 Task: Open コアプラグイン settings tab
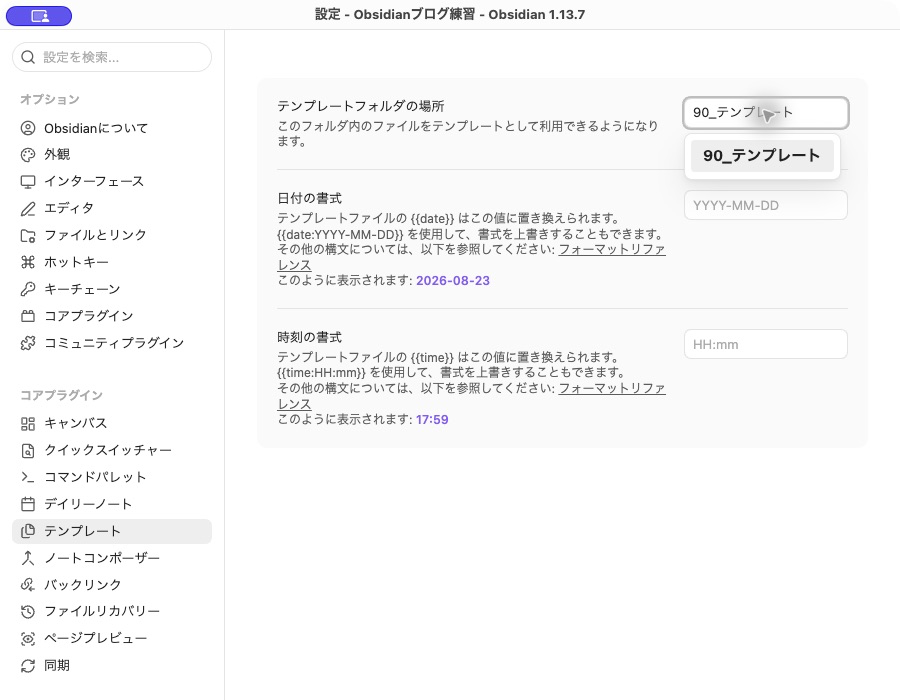tap(112, 316)
